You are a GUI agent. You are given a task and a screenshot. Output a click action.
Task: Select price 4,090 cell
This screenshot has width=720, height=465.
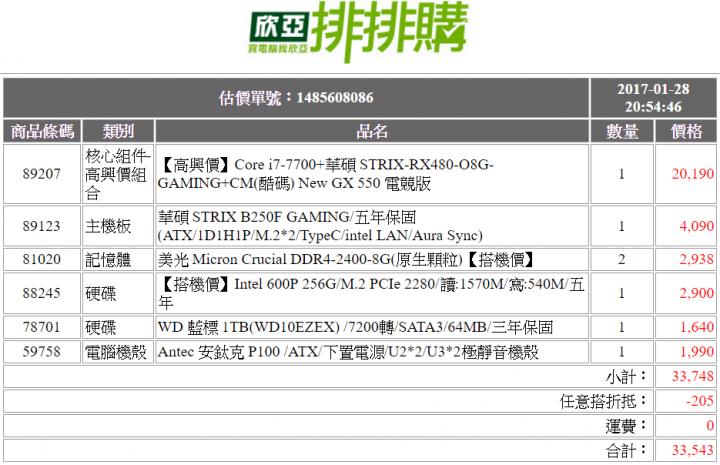pos(686,226)
